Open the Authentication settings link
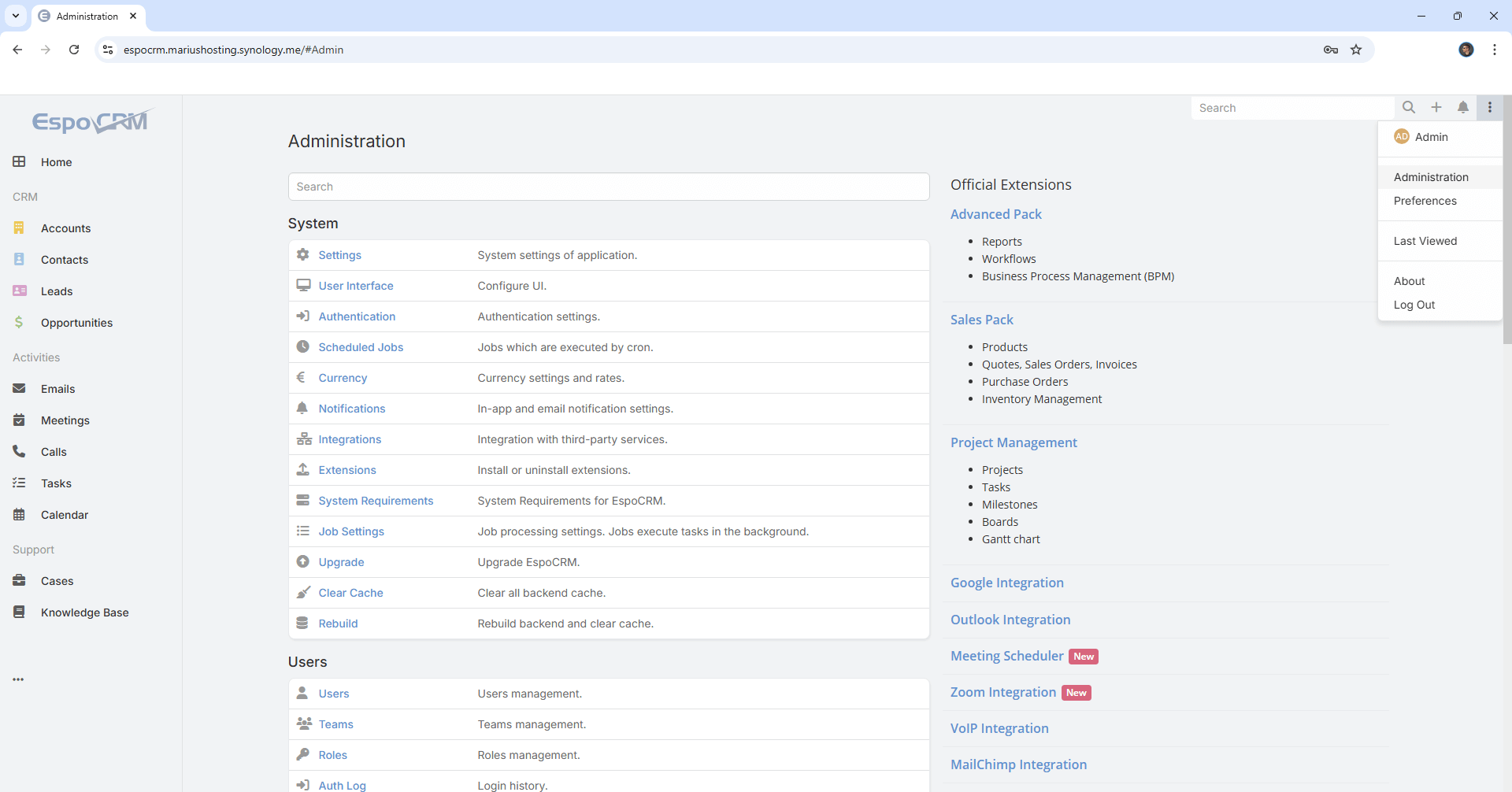The image size is (1512, 792). (x=357, y=316)
